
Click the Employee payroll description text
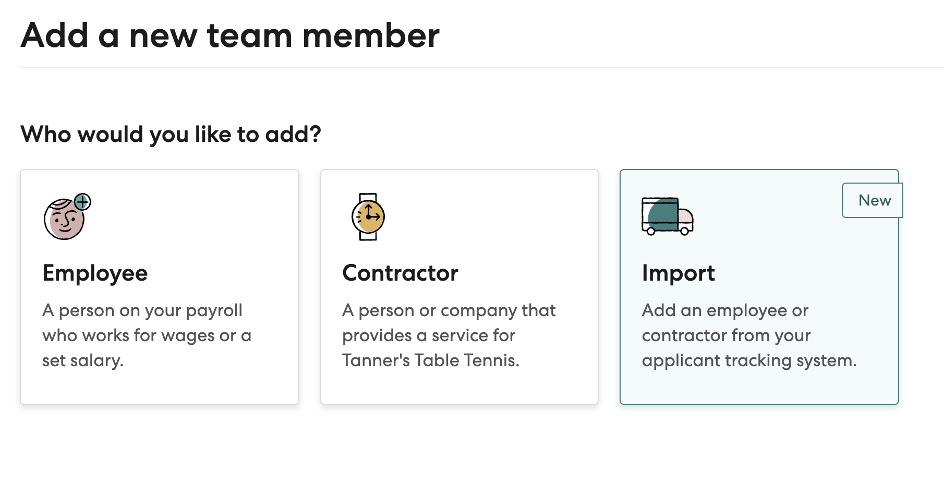pyautogui.click(x=147, y=335)
